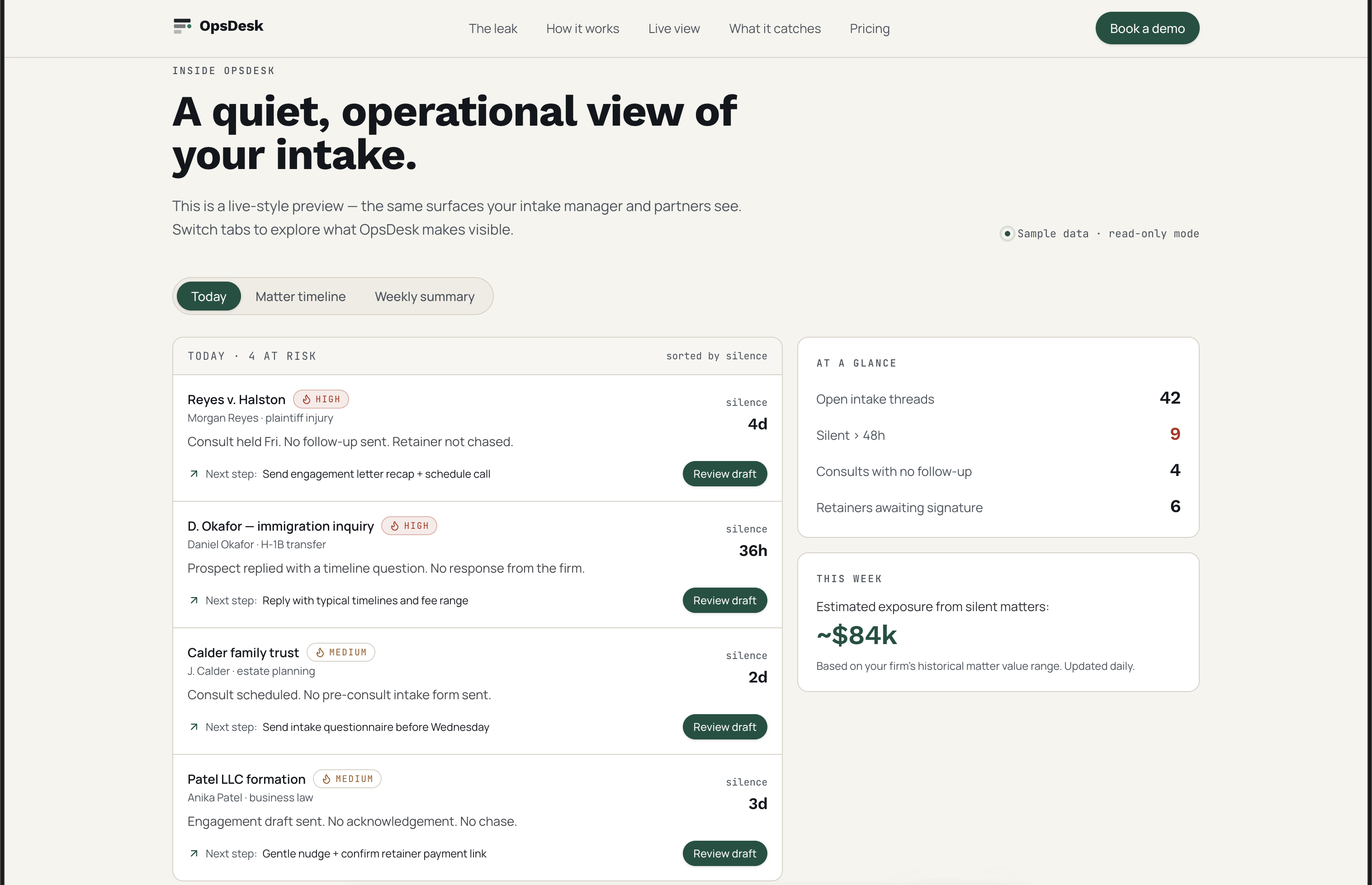This screenshot has height=885, width=1372.
Task: Click the D. Okafor — immigration inquiry title
Action: point(280,526)
